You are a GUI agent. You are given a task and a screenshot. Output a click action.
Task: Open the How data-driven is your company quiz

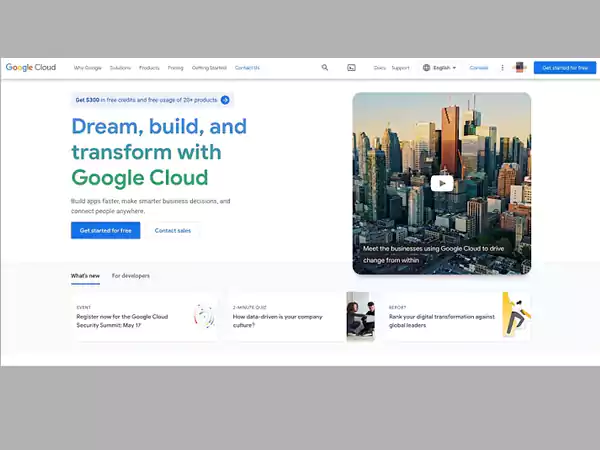point(301,317)
